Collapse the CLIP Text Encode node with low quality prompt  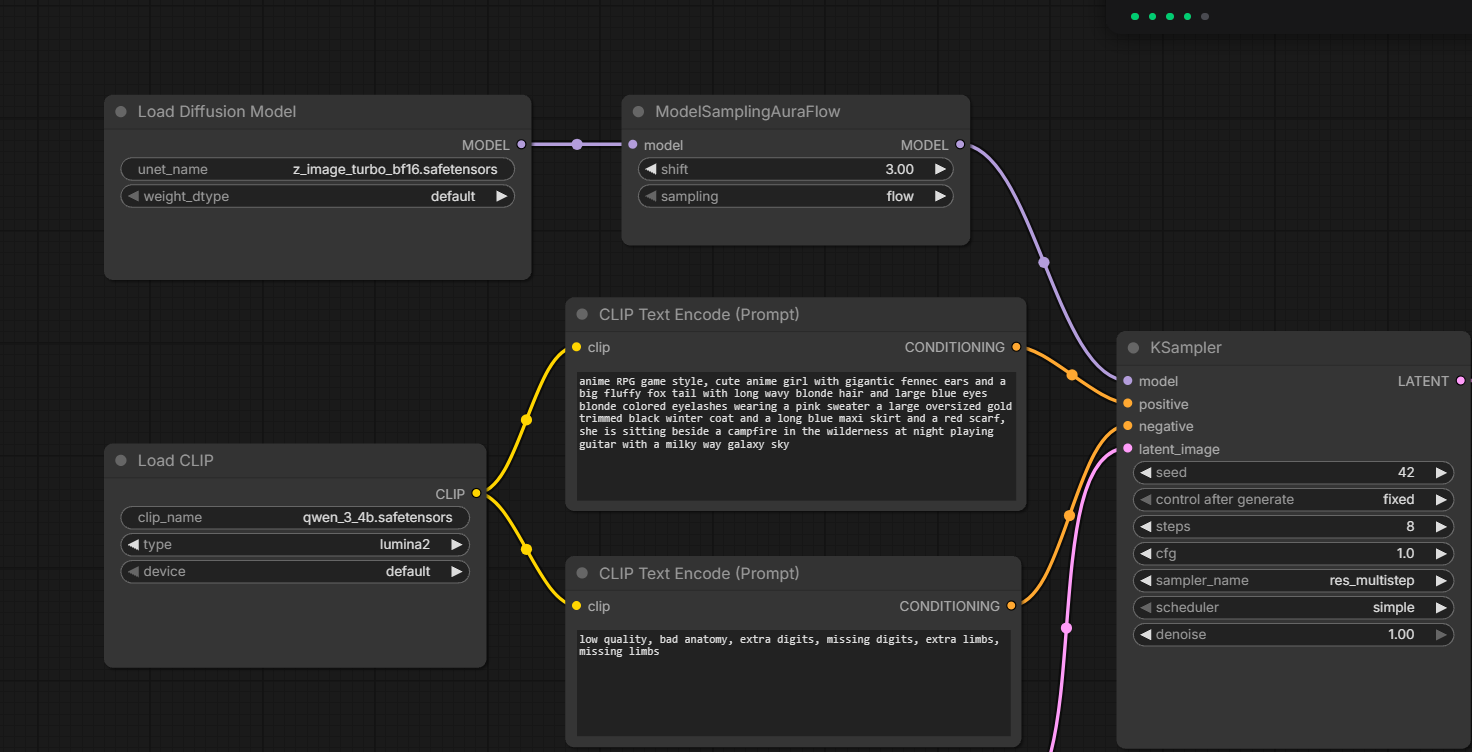pos(582,574)
